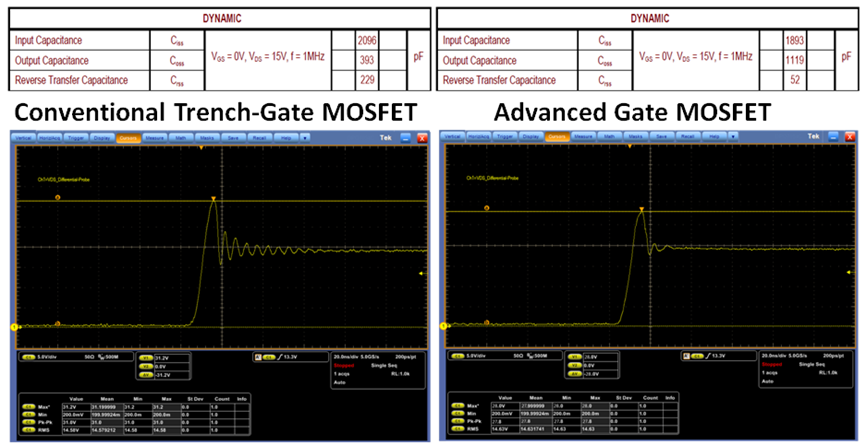This screenshot has height=445, width=866.
Task: Click channel 1 ground marker at left graticule edge
Action: coord(14,327)
